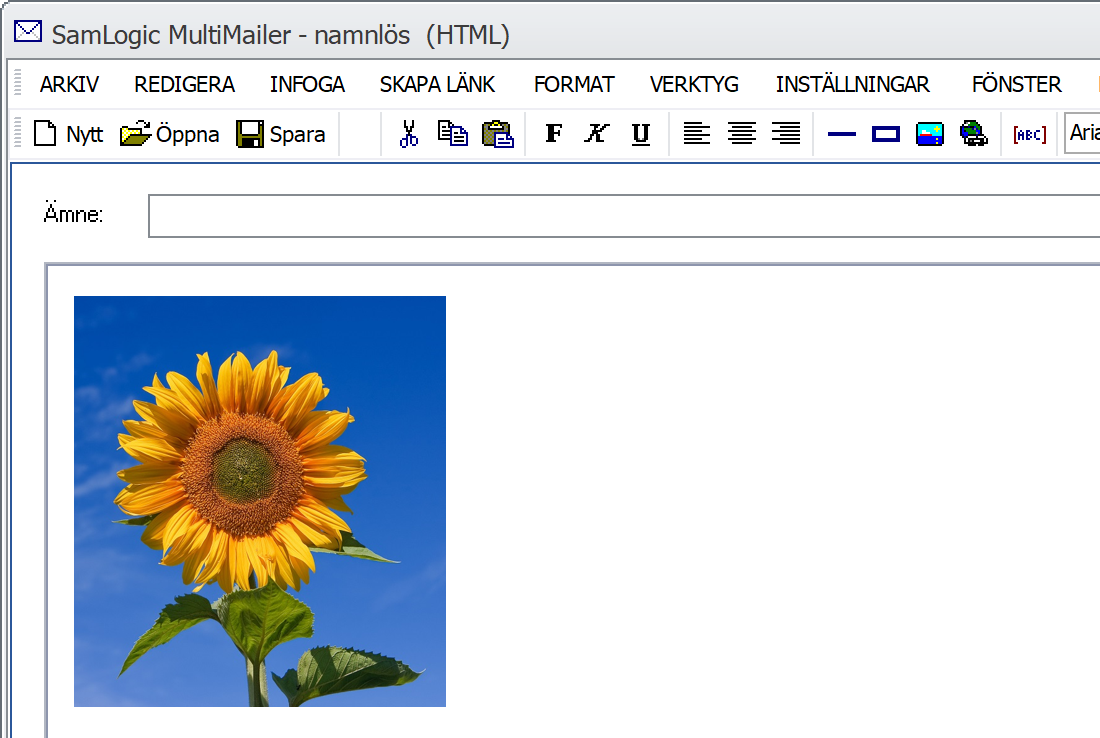Open the INSTÄLLNINGAR menu
The image size is (1100, 738).
point(852,84)
